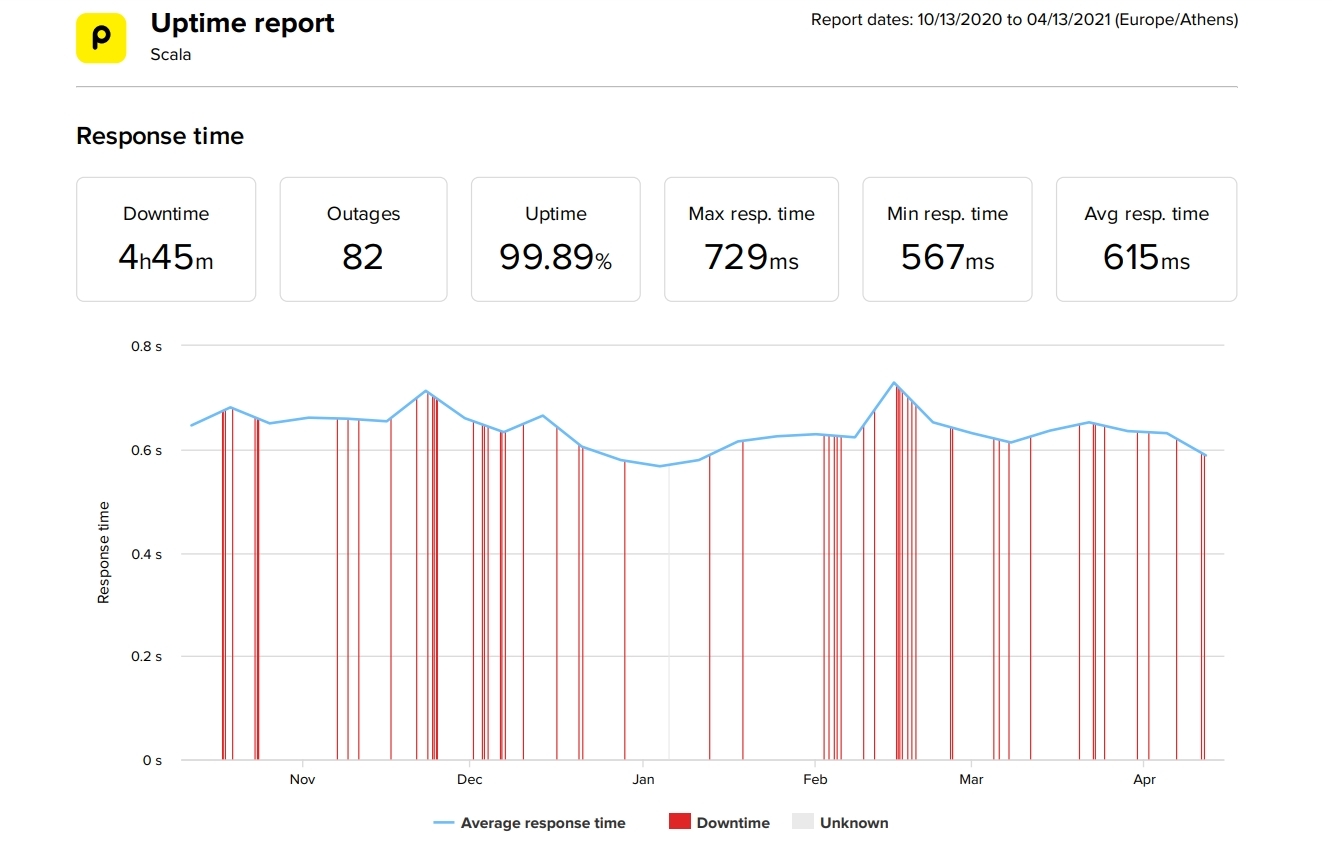Click the '0 s' y-axis label
The image size is (1332, 850).
[x=152, y=760]
